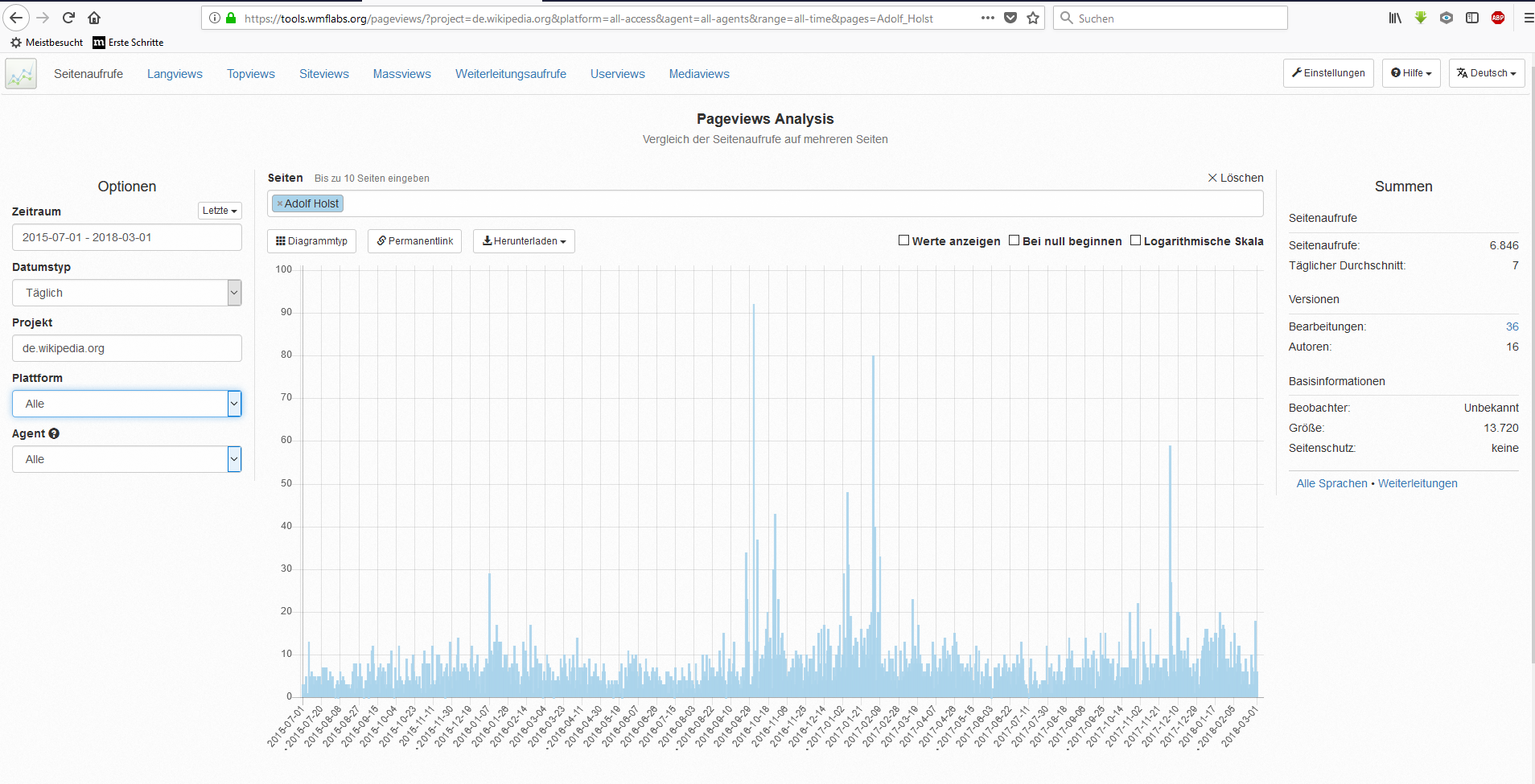Check Bei null beginnen
1535x784 pixels.
(x=1014, y=240)
